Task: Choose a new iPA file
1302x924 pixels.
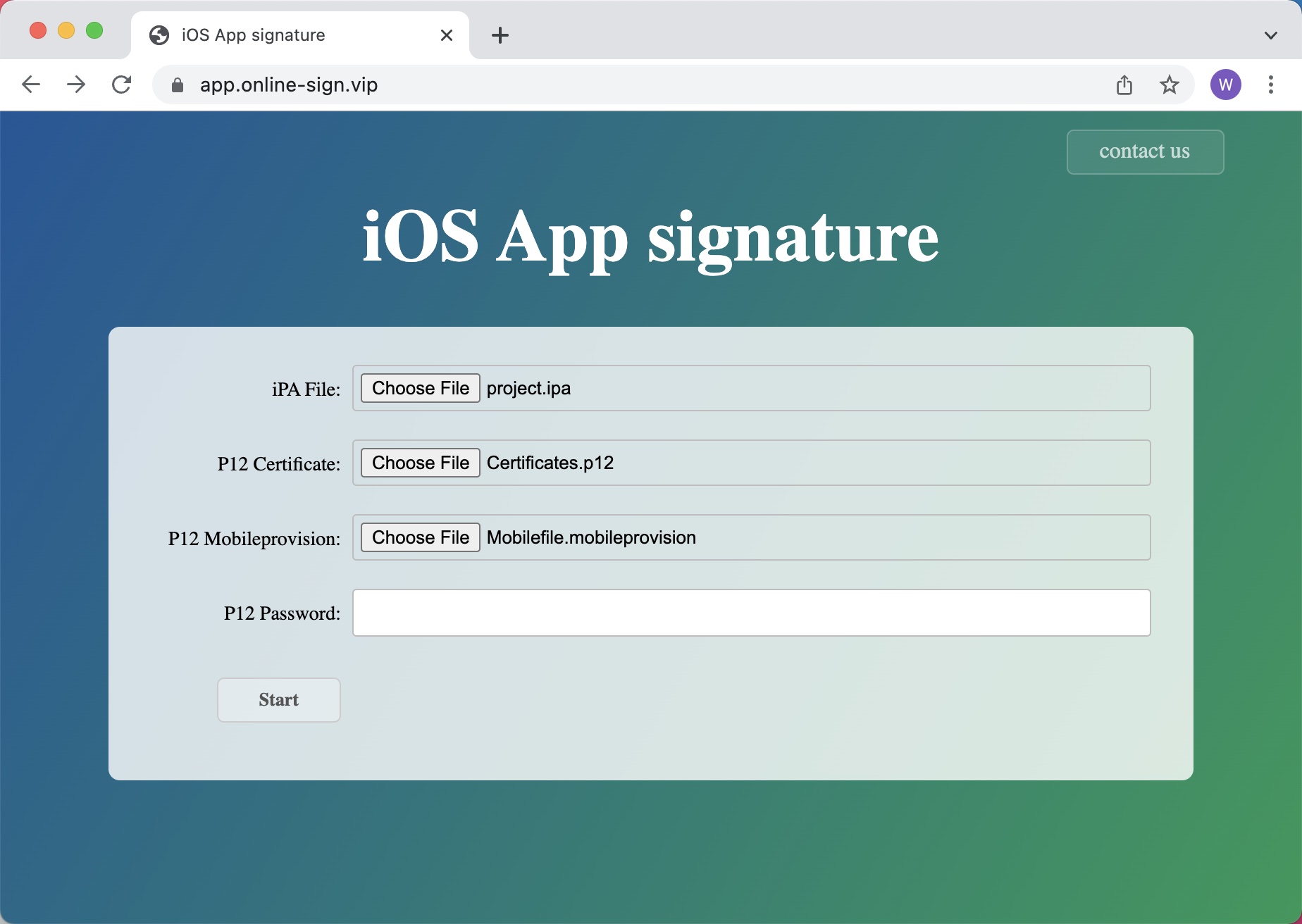Action: click(x=419, y=388)
